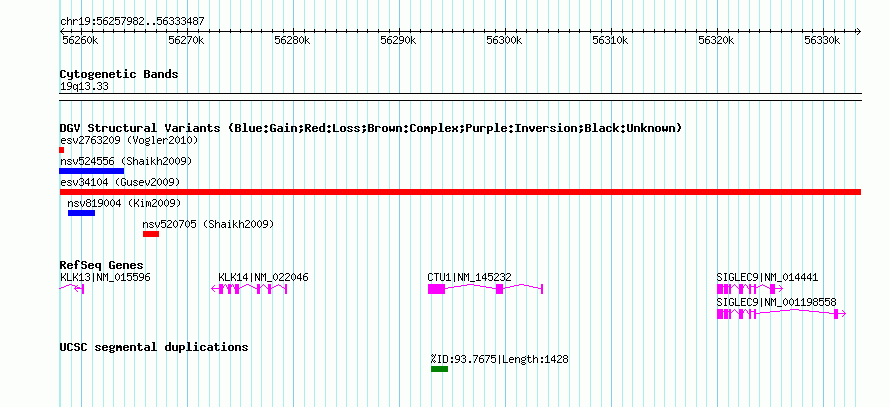Click the KLK13 gene glyph

pos(72,289)
